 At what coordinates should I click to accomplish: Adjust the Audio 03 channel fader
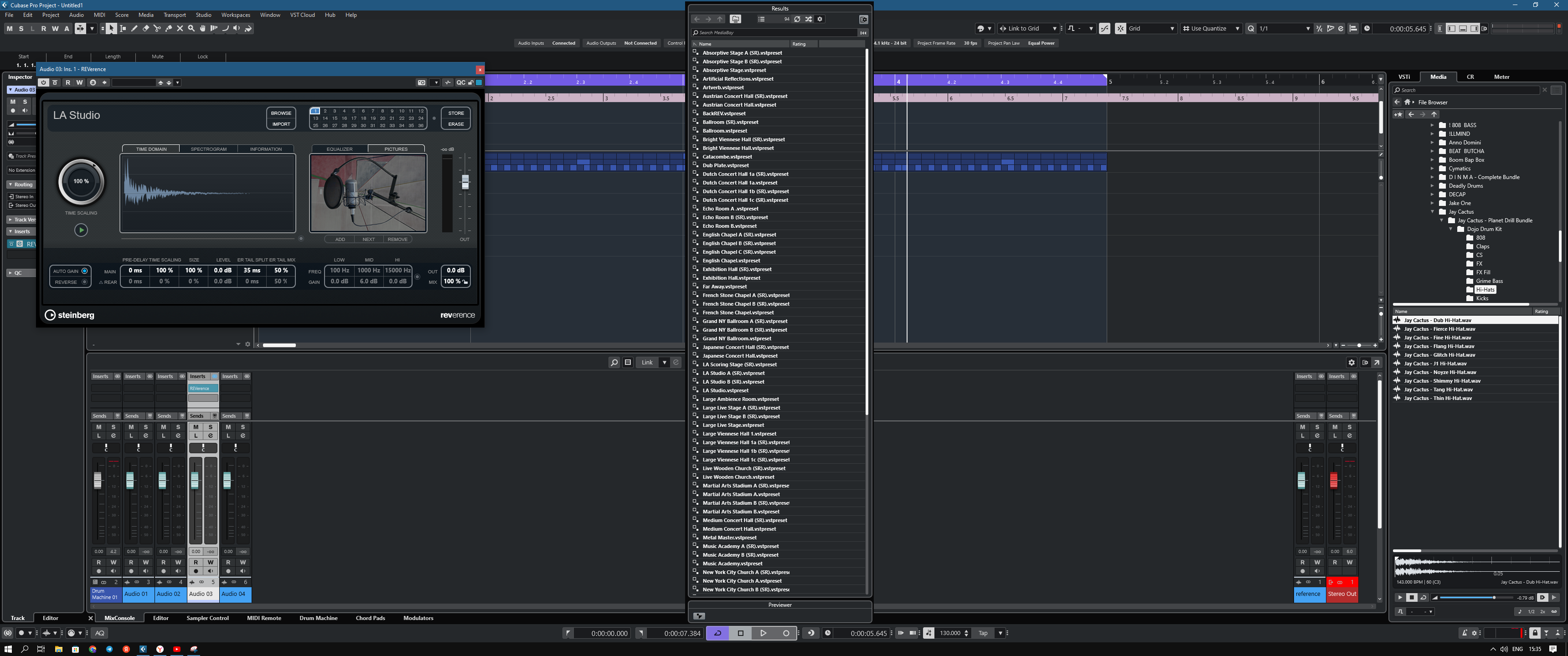[x=195, y=481]
